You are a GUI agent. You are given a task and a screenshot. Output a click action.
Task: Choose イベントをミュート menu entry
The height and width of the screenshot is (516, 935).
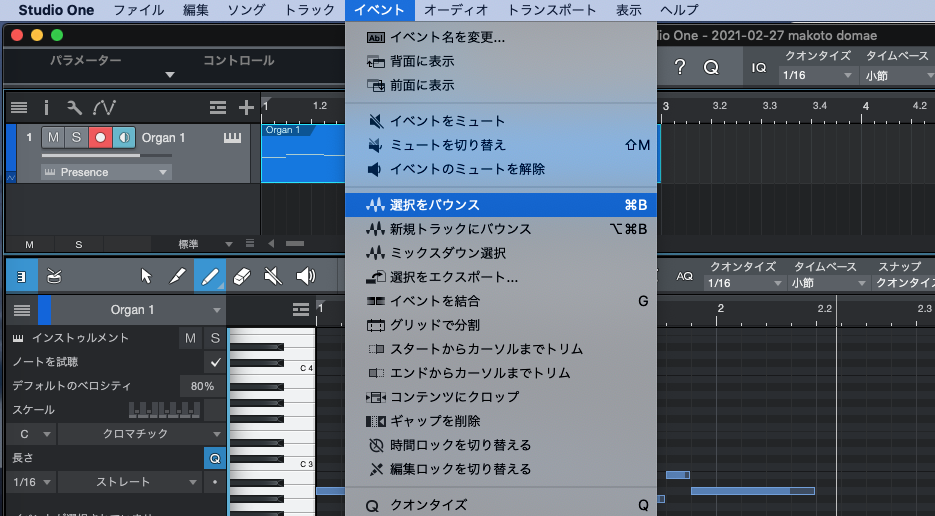[501, 121]
